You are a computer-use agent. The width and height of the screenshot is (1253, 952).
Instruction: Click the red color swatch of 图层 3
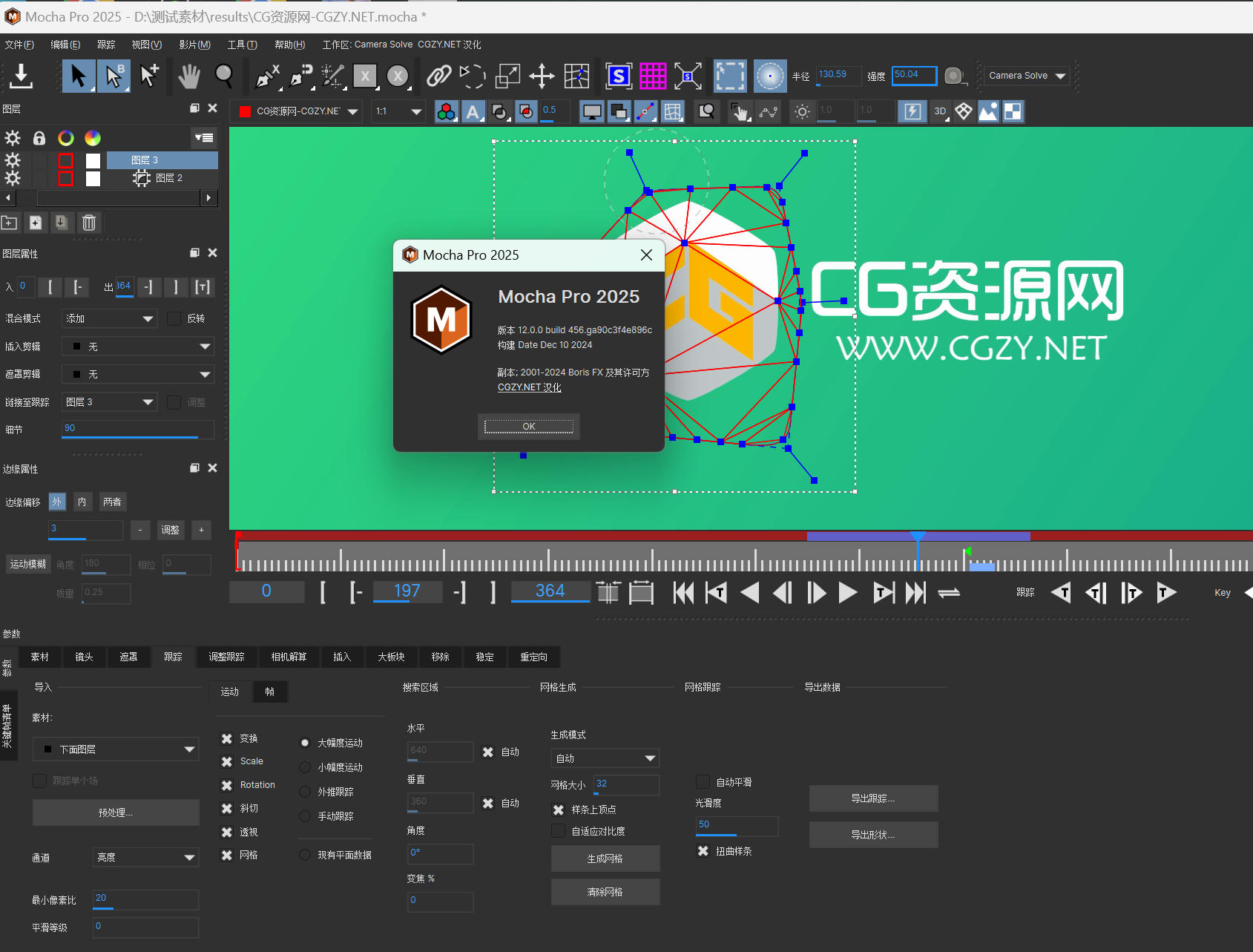pyautogui.click(x=65, y=160)
